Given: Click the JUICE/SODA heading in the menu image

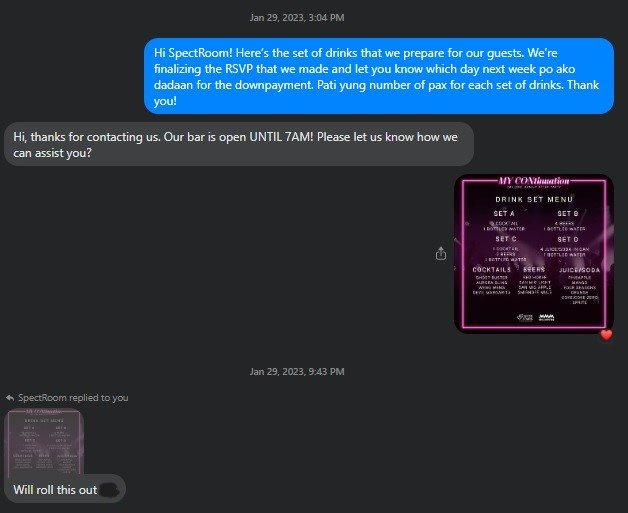Looking at the screenshot, I should (x=579, y=270).
